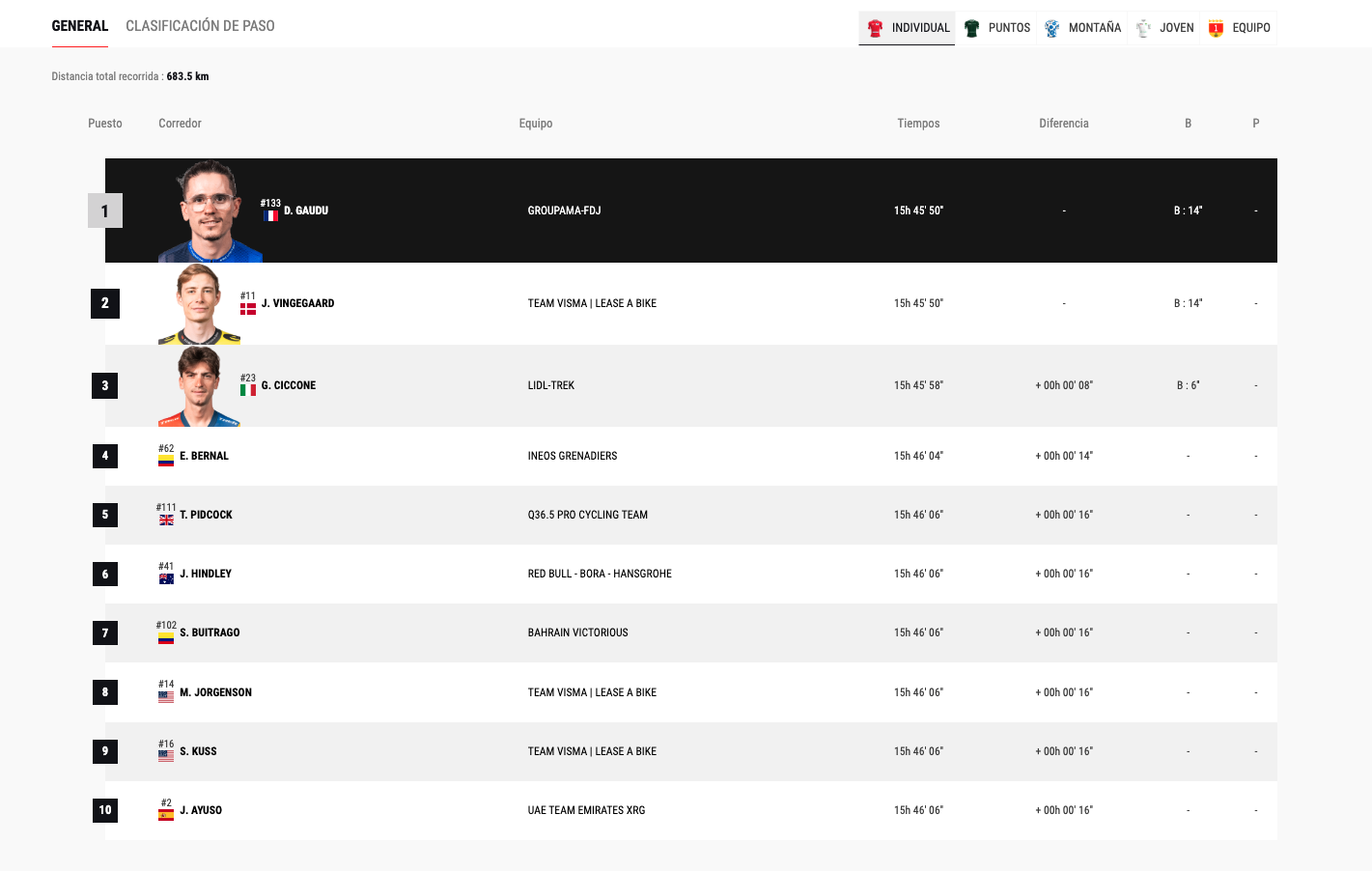The width and height of the screenshot is (1372, 871).
Task: Open rider S. Buitrago's profile
Action: coord(210,632)
